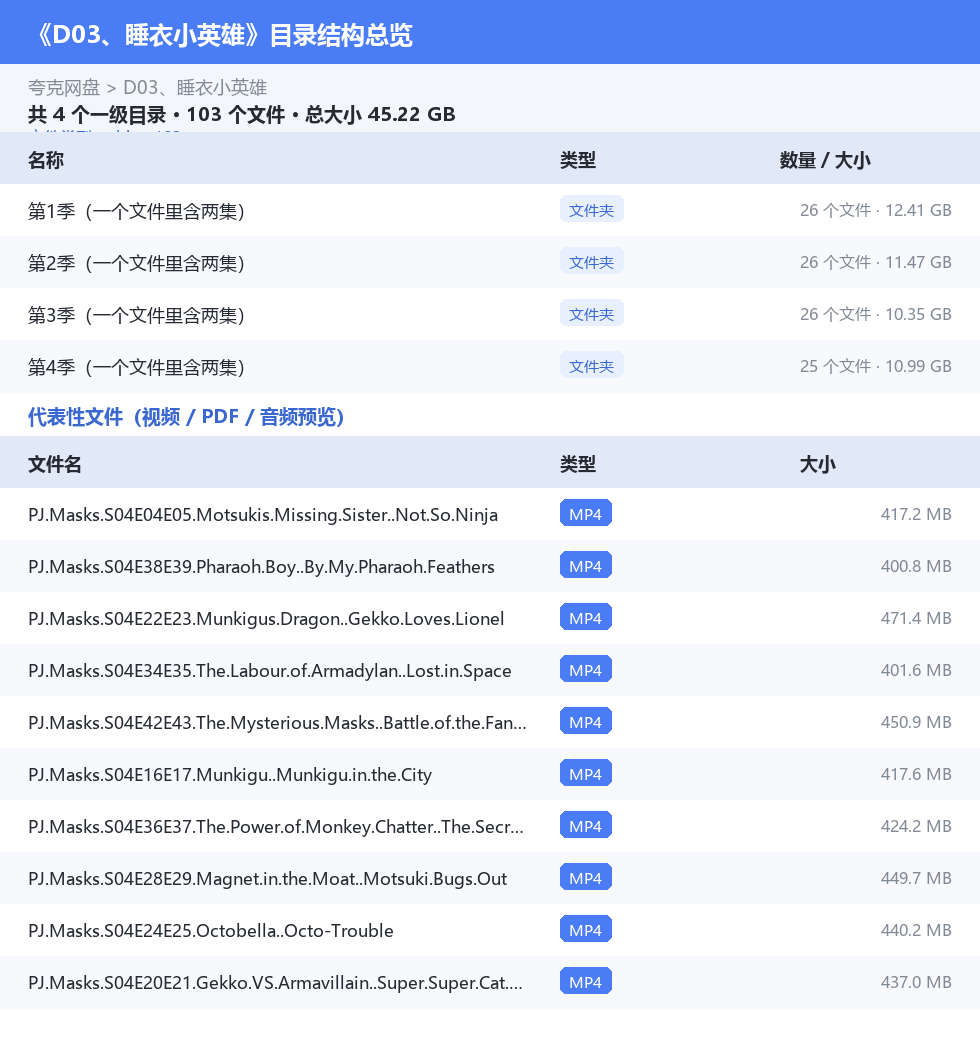Select the 449.7 MB size value
Viewport: 980px width, 1040px height.
click(916, 878)
